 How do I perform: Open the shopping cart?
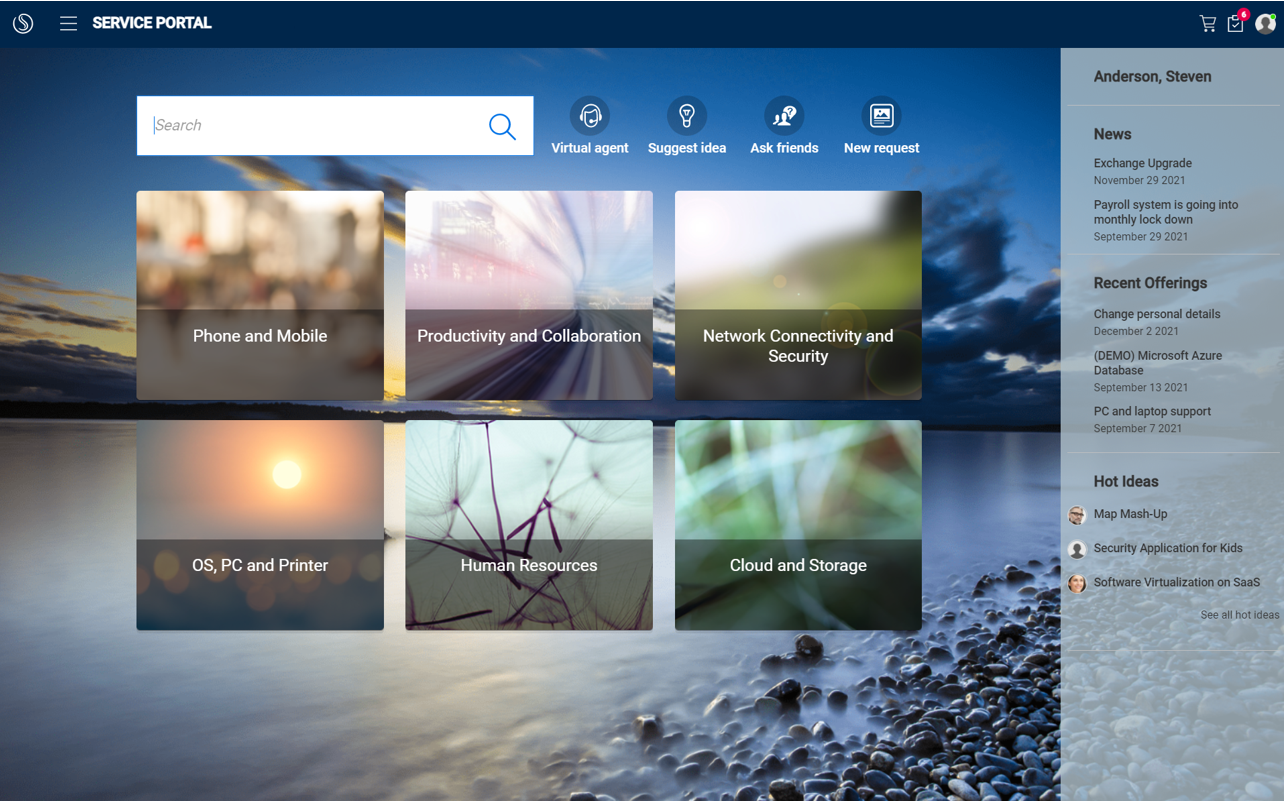click(x=1207, y=22)
